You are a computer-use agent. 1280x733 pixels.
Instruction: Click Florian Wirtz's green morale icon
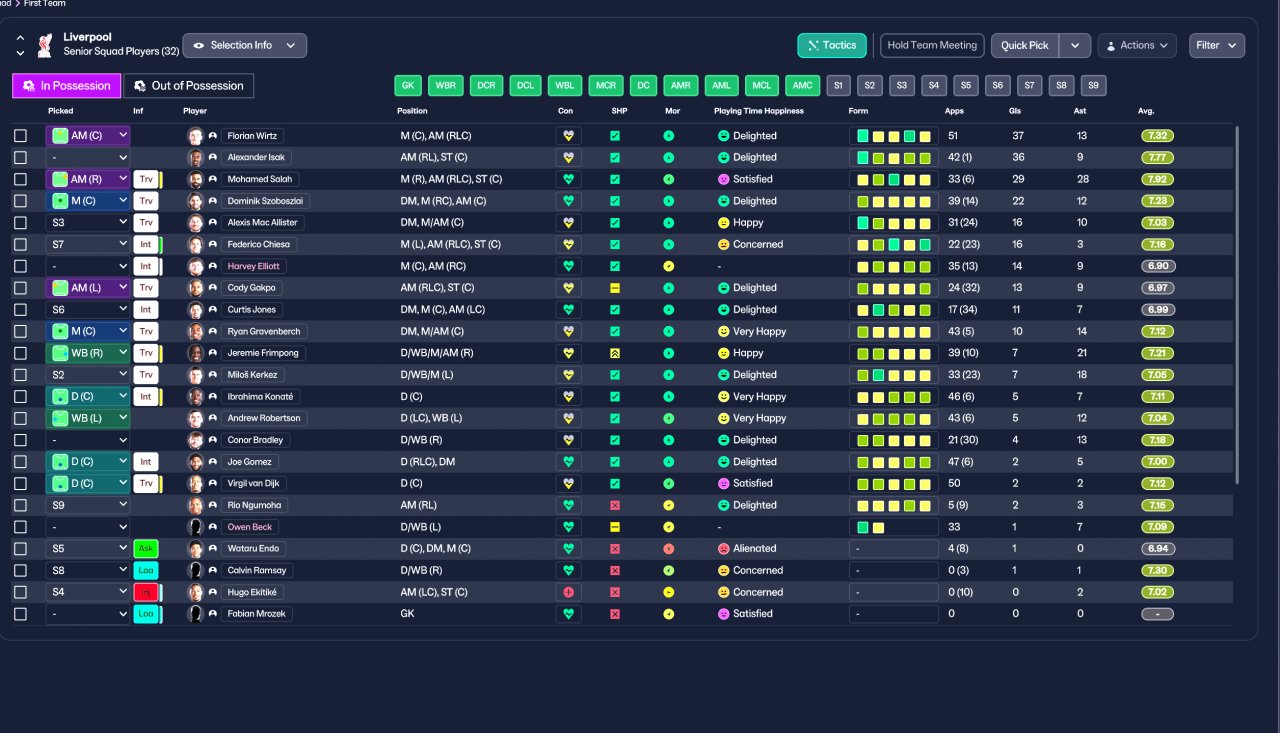(668, 136)
